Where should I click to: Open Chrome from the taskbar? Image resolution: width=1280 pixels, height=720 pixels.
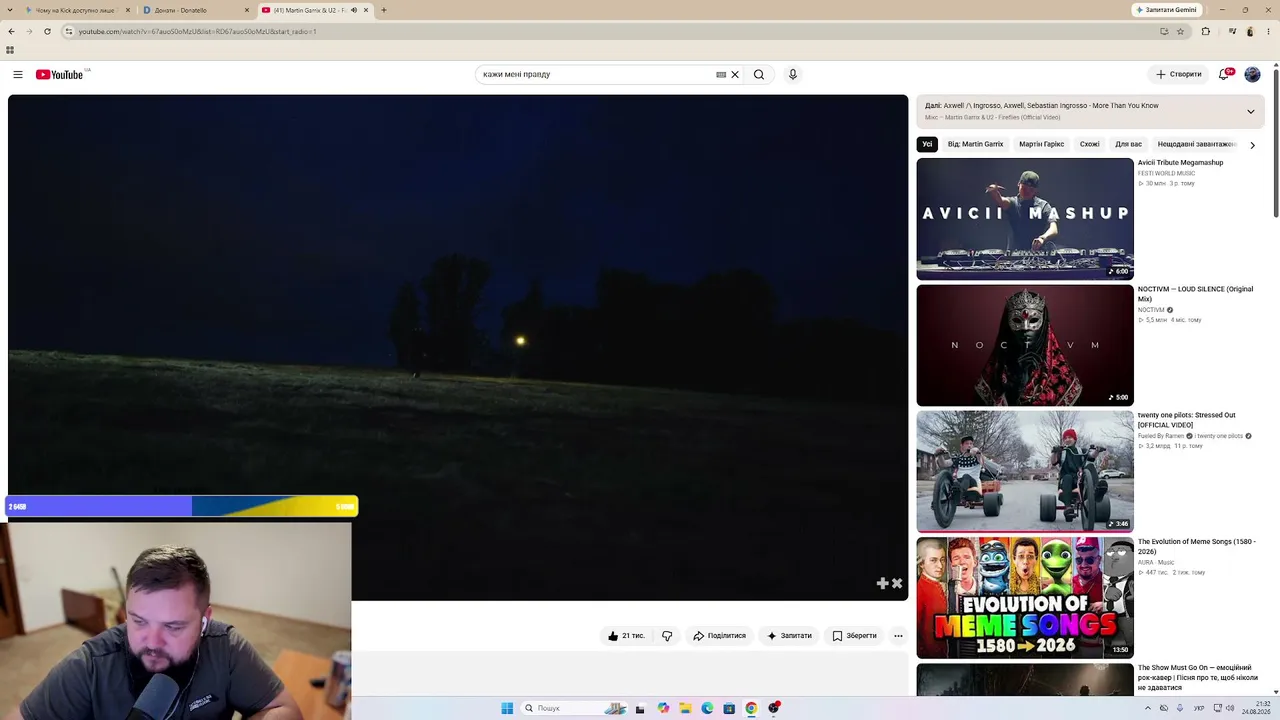(751, 708)
